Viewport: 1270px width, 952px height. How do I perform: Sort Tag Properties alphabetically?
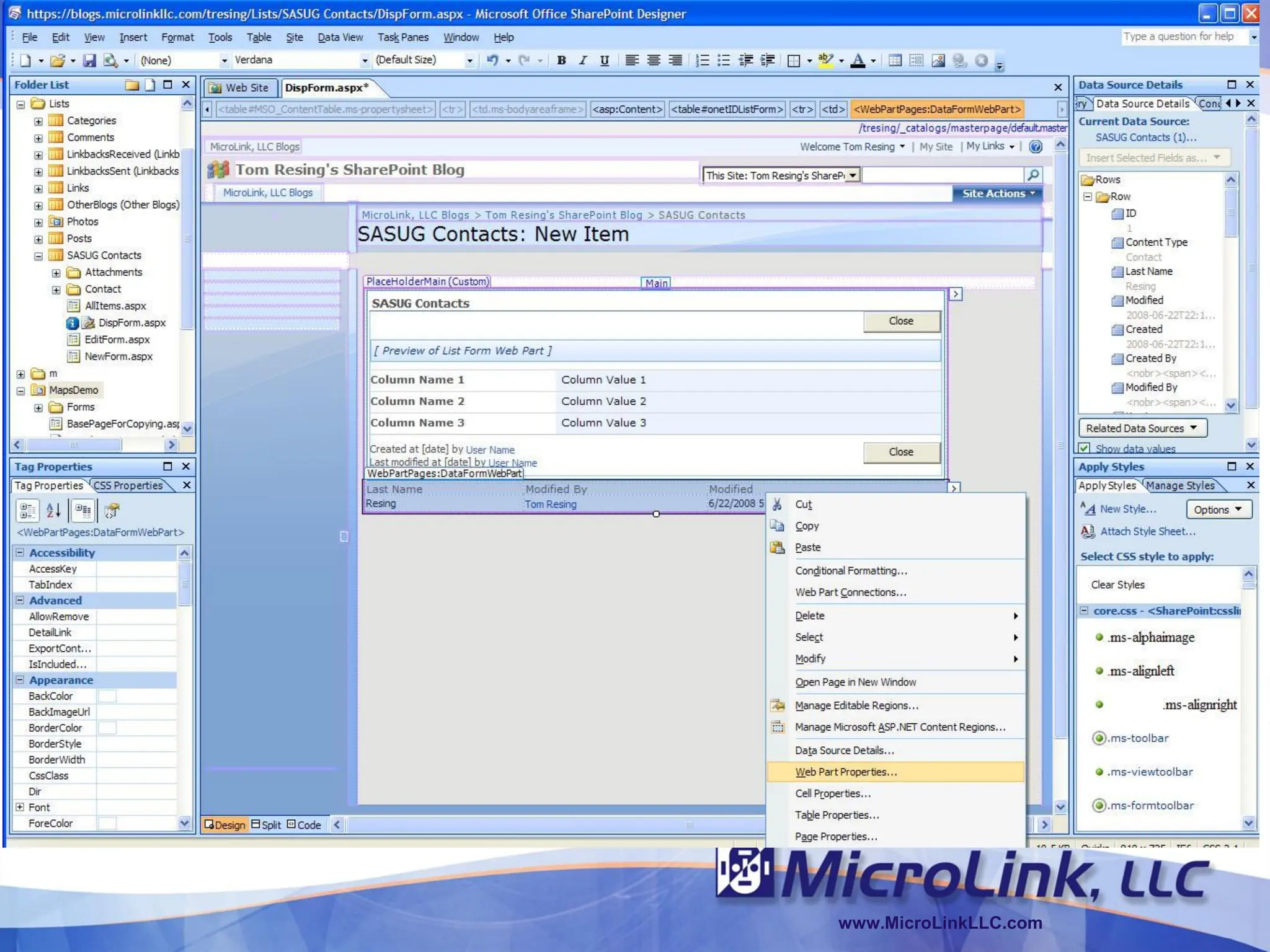coord(54,511)
